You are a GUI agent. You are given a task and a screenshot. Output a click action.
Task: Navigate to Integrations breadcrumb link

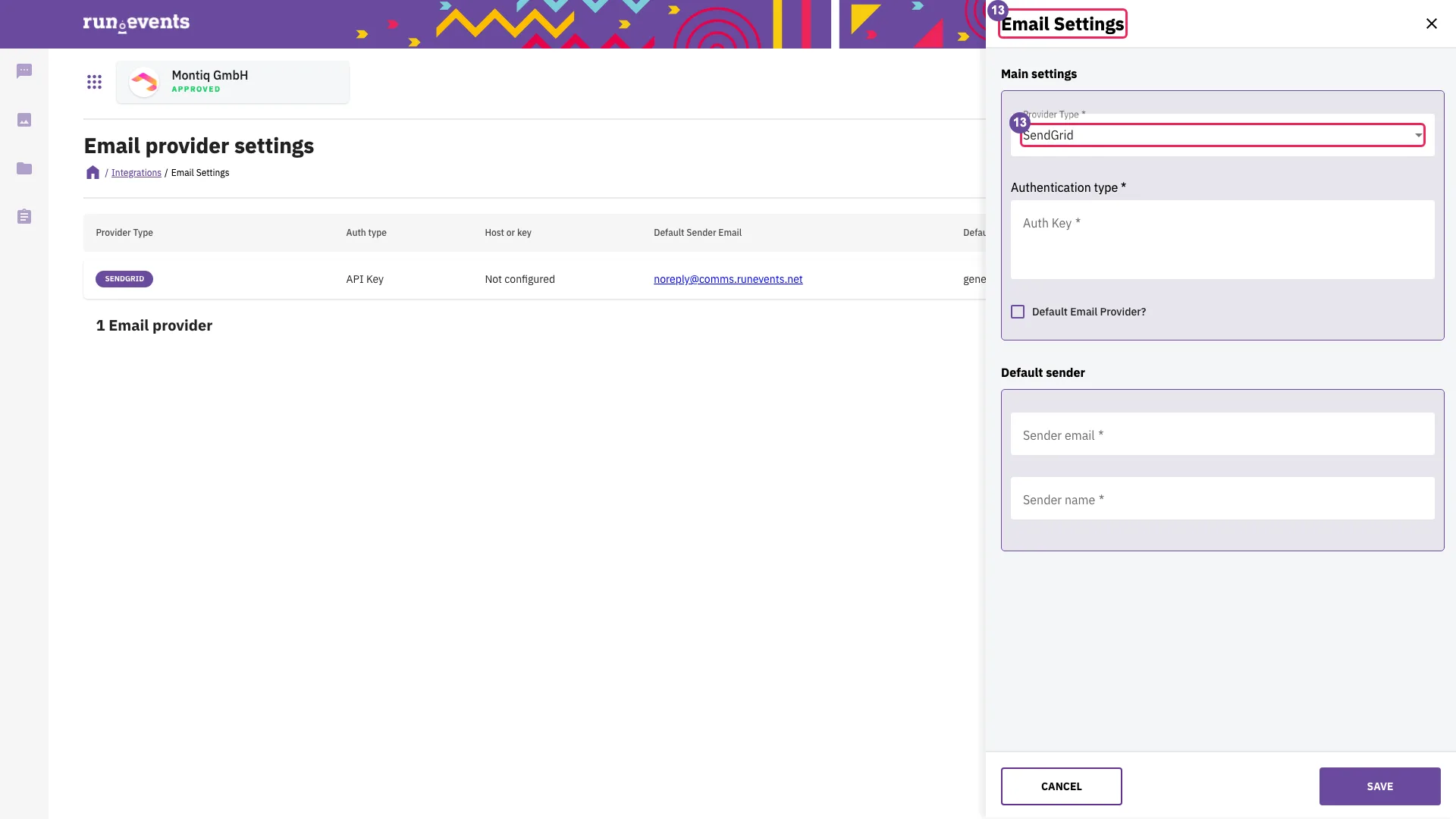coord(136,173)
